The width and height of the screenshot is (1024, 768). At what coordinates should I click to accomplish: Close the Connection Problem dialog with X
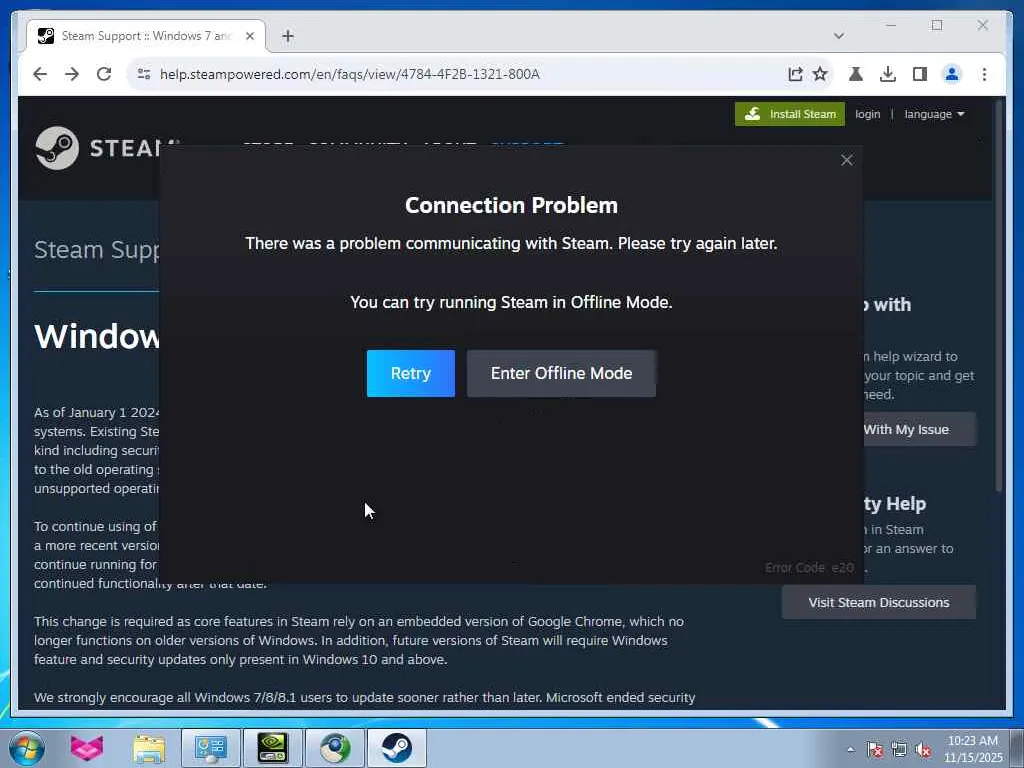[846, 160]
